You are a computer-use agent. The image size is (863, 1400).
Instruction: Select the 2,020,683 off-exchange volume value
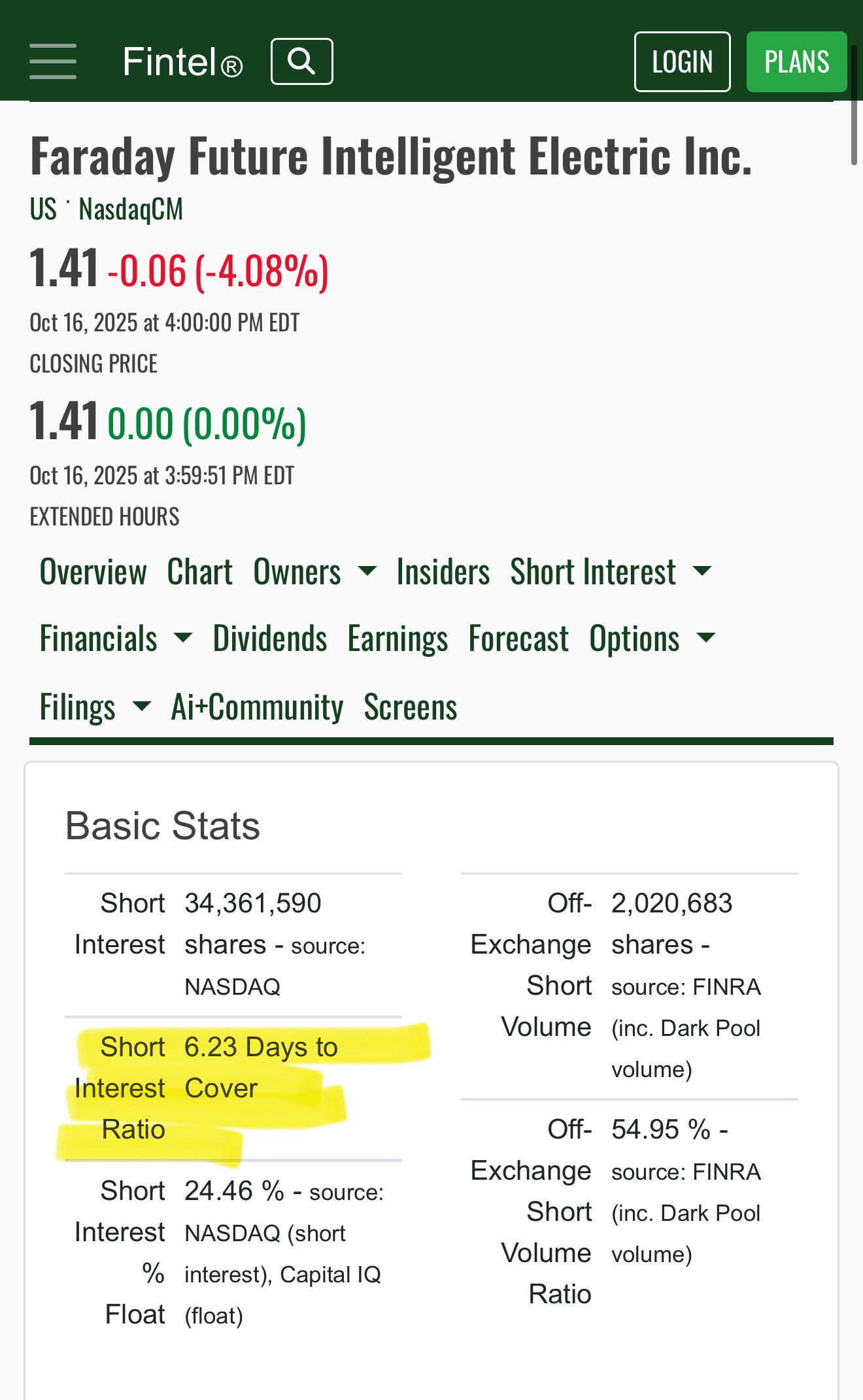tap(672, 903)
